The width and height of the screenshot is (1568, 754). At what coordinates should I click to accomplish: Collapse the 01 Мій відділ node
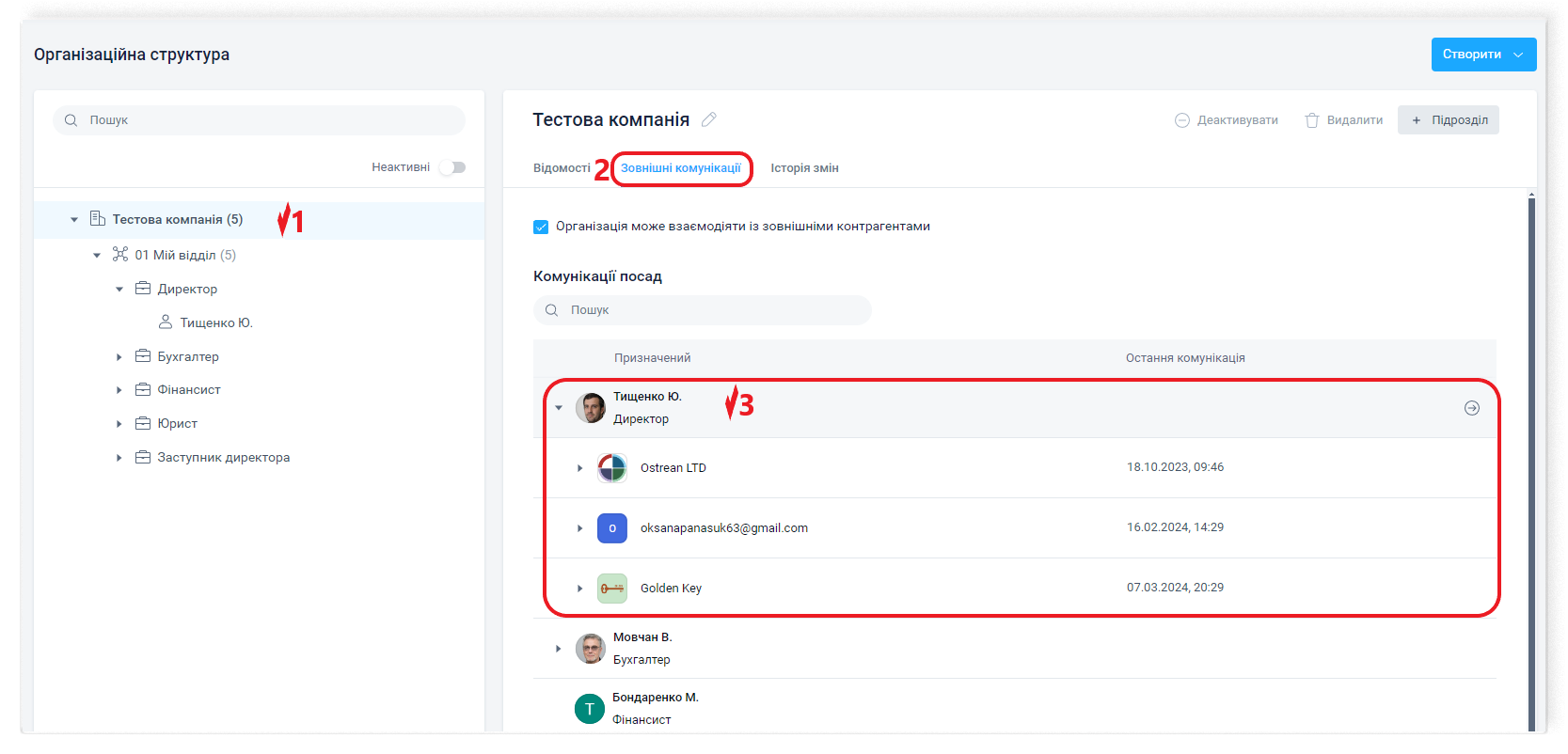pos(97,256)
